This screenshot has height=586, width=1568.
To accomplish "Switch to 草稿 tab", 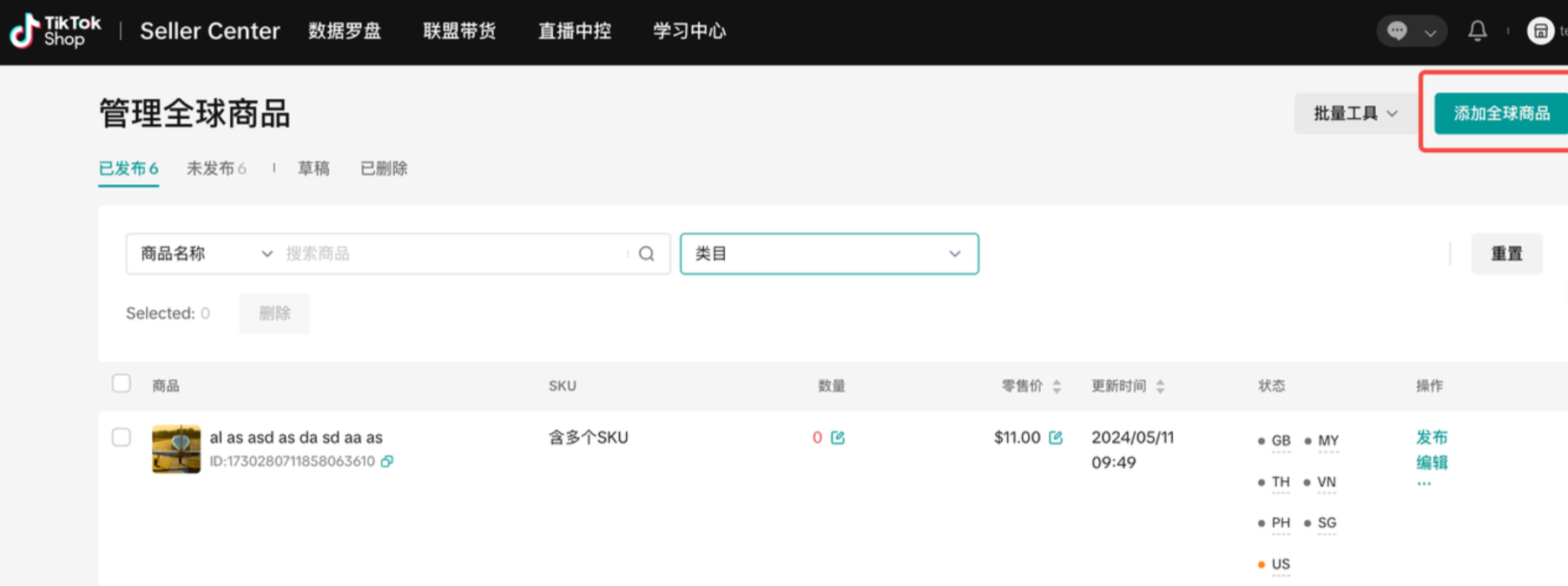I will click(x=313, y=168).
